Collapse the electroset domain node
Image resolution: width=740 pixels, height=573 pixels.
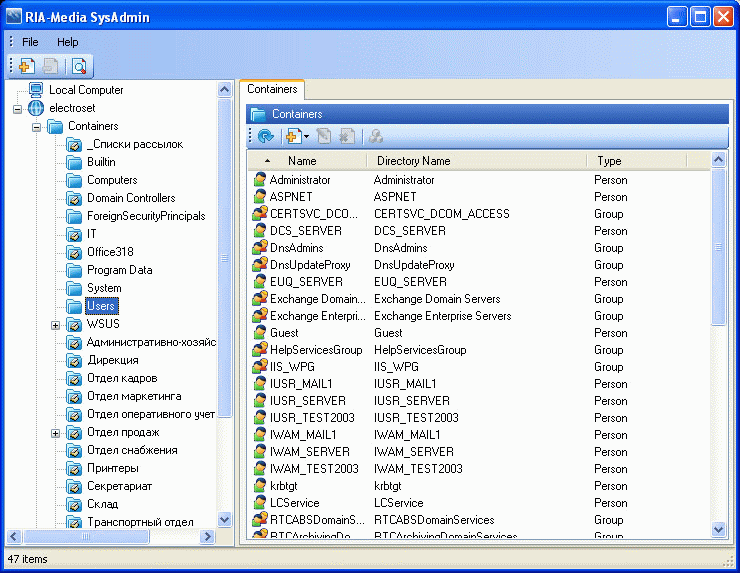point(18,108)
